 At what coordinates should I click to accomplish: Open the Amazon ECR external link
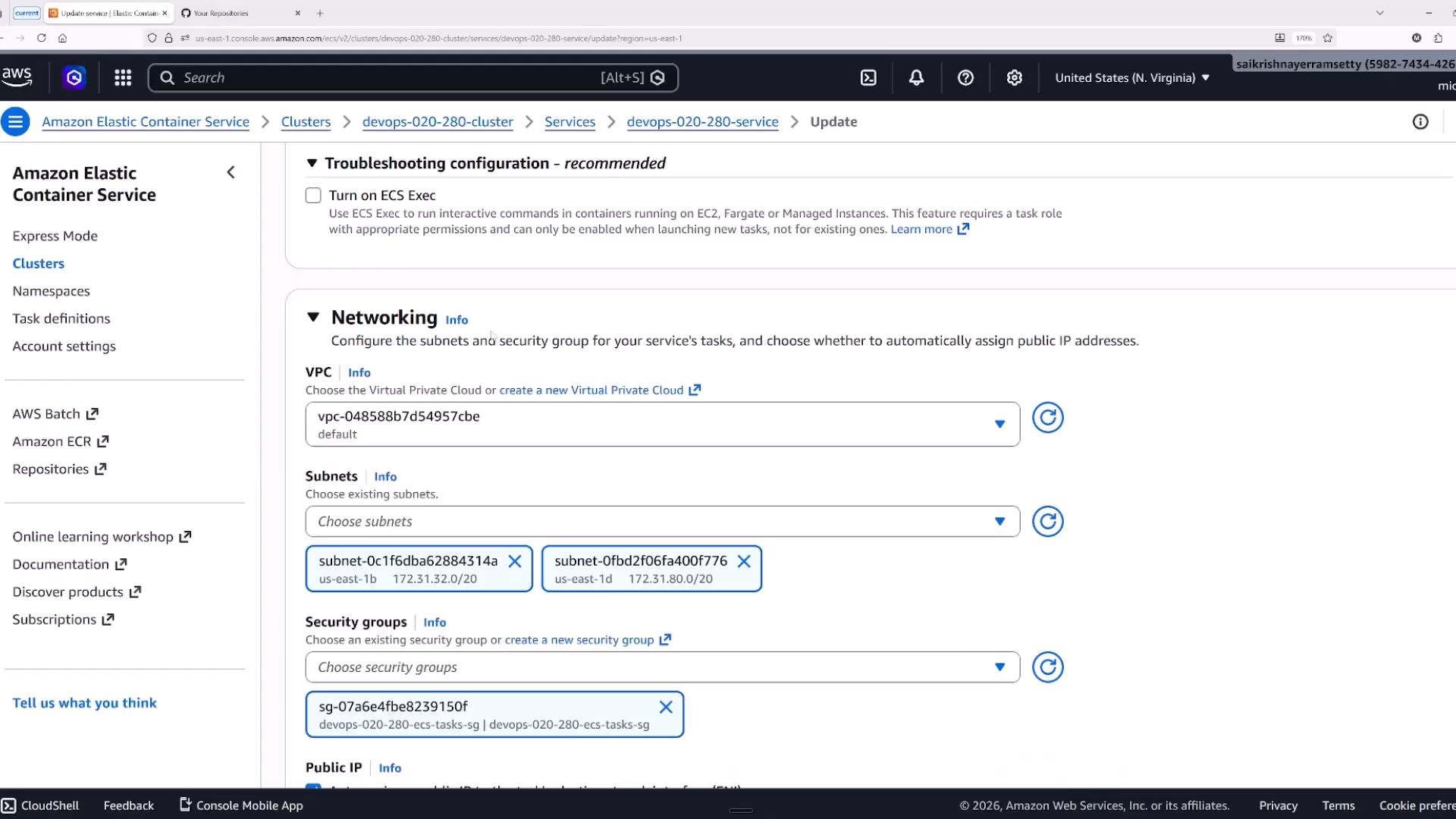(x=61, y=441)
